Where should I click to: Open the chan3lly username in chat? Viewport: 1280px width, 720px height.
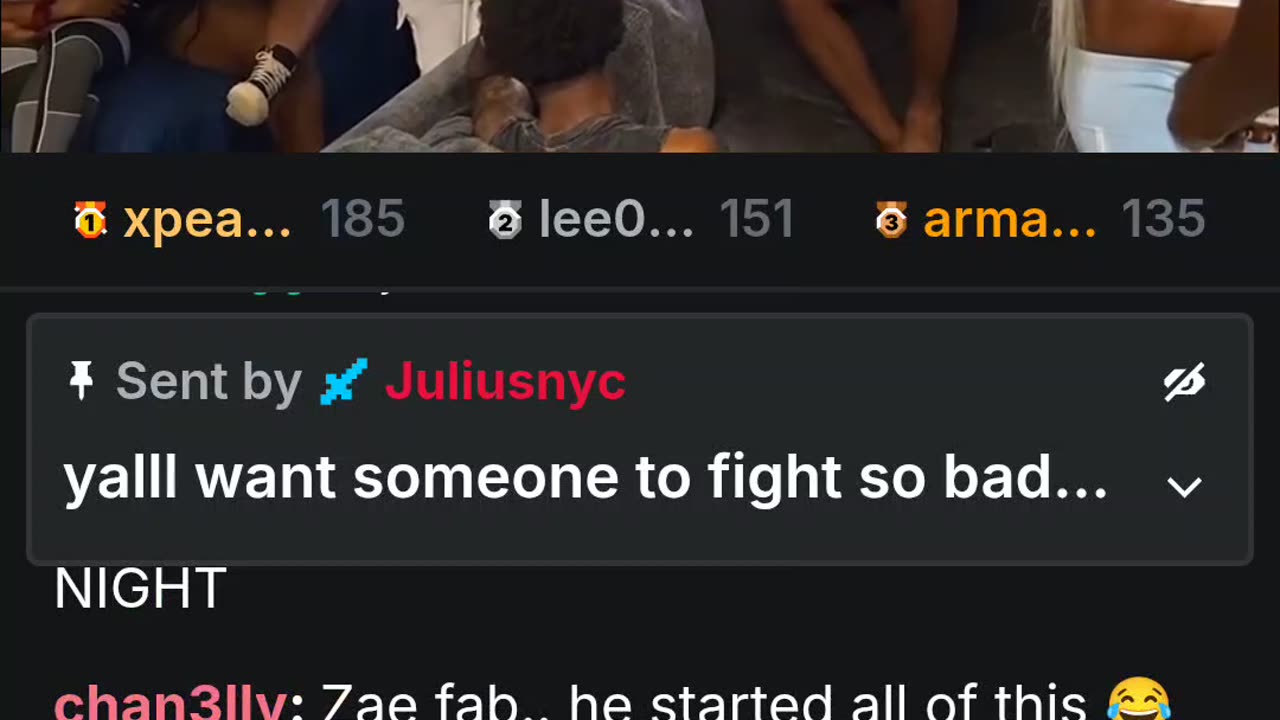(x=170, y=703)
